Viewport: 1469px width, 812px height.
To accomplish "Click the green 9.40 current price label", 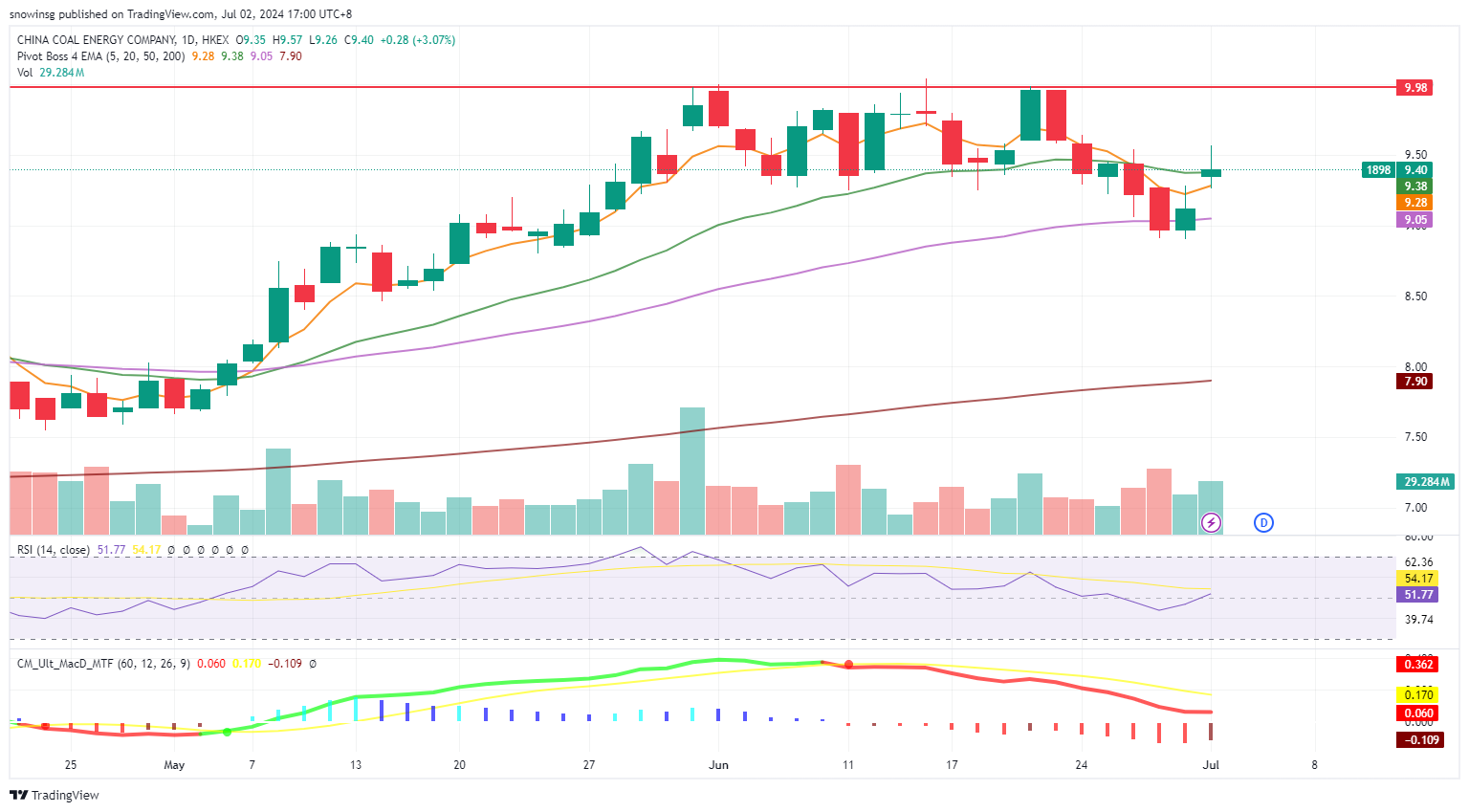I will pyautogui.click(x=1414, y=170).
